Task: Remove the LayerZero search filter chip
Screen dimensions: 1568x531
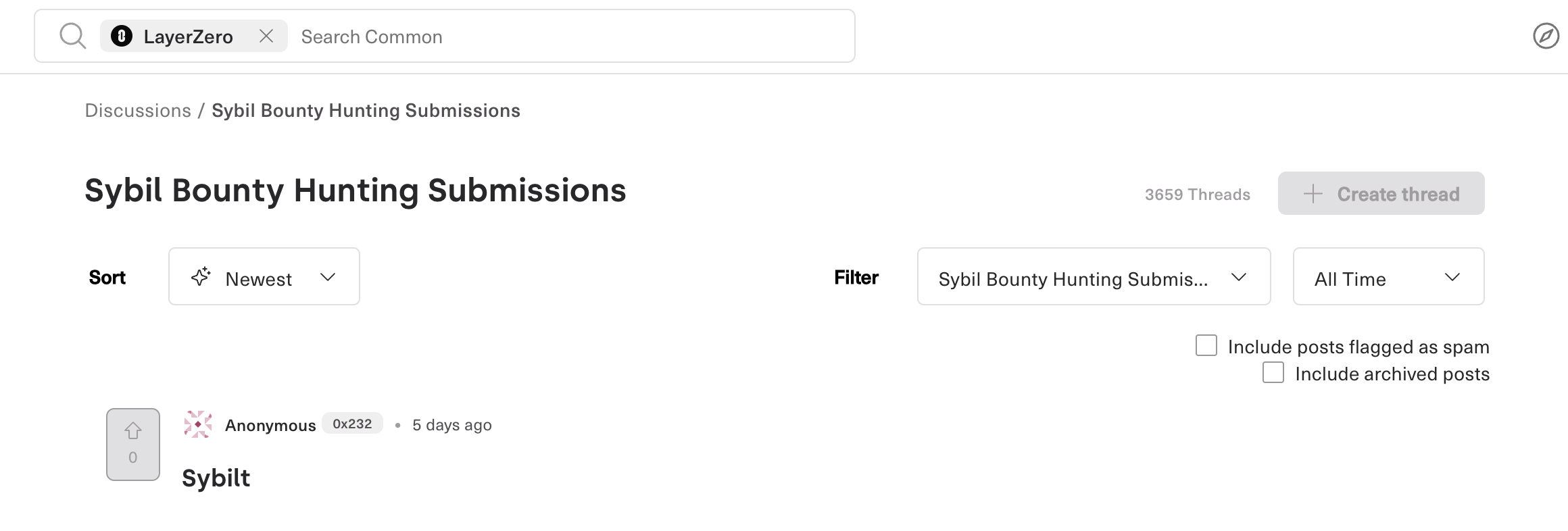Action: tap(266, 36)
